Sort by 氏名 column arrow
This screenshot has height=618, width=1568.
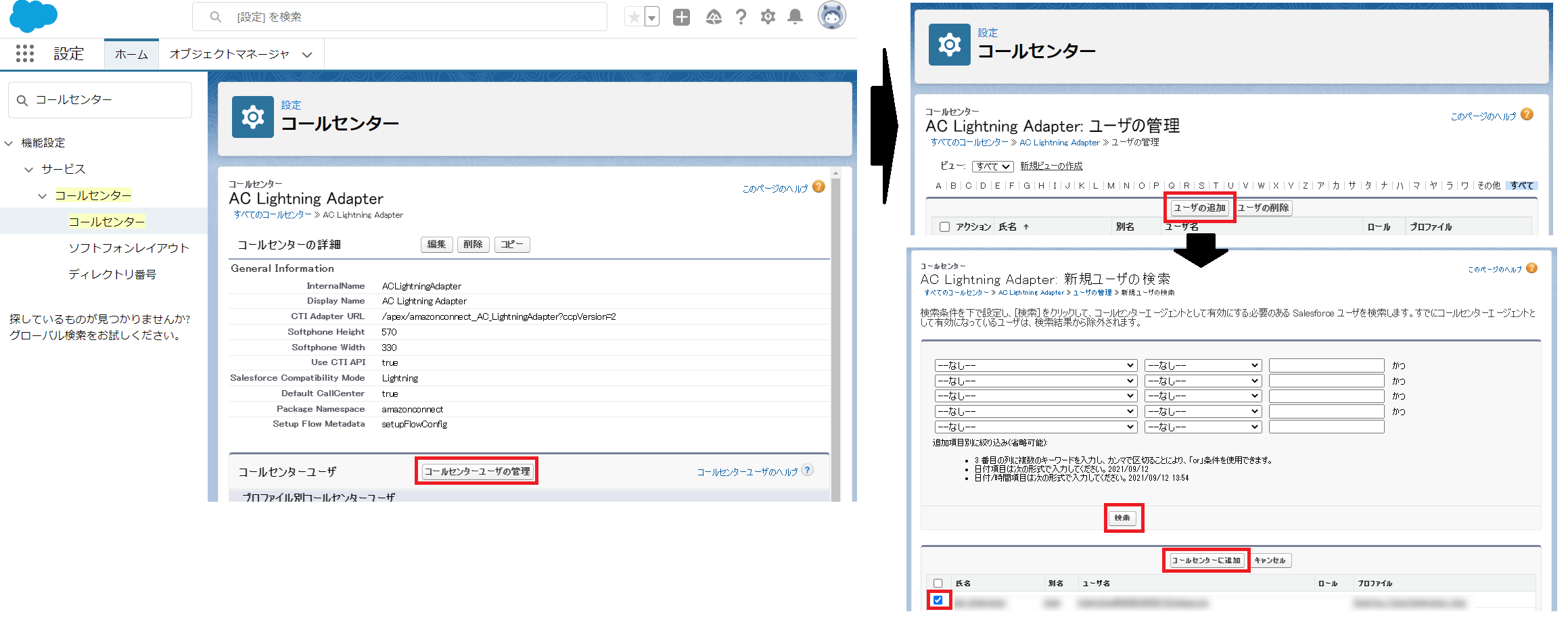[1026, 227]
